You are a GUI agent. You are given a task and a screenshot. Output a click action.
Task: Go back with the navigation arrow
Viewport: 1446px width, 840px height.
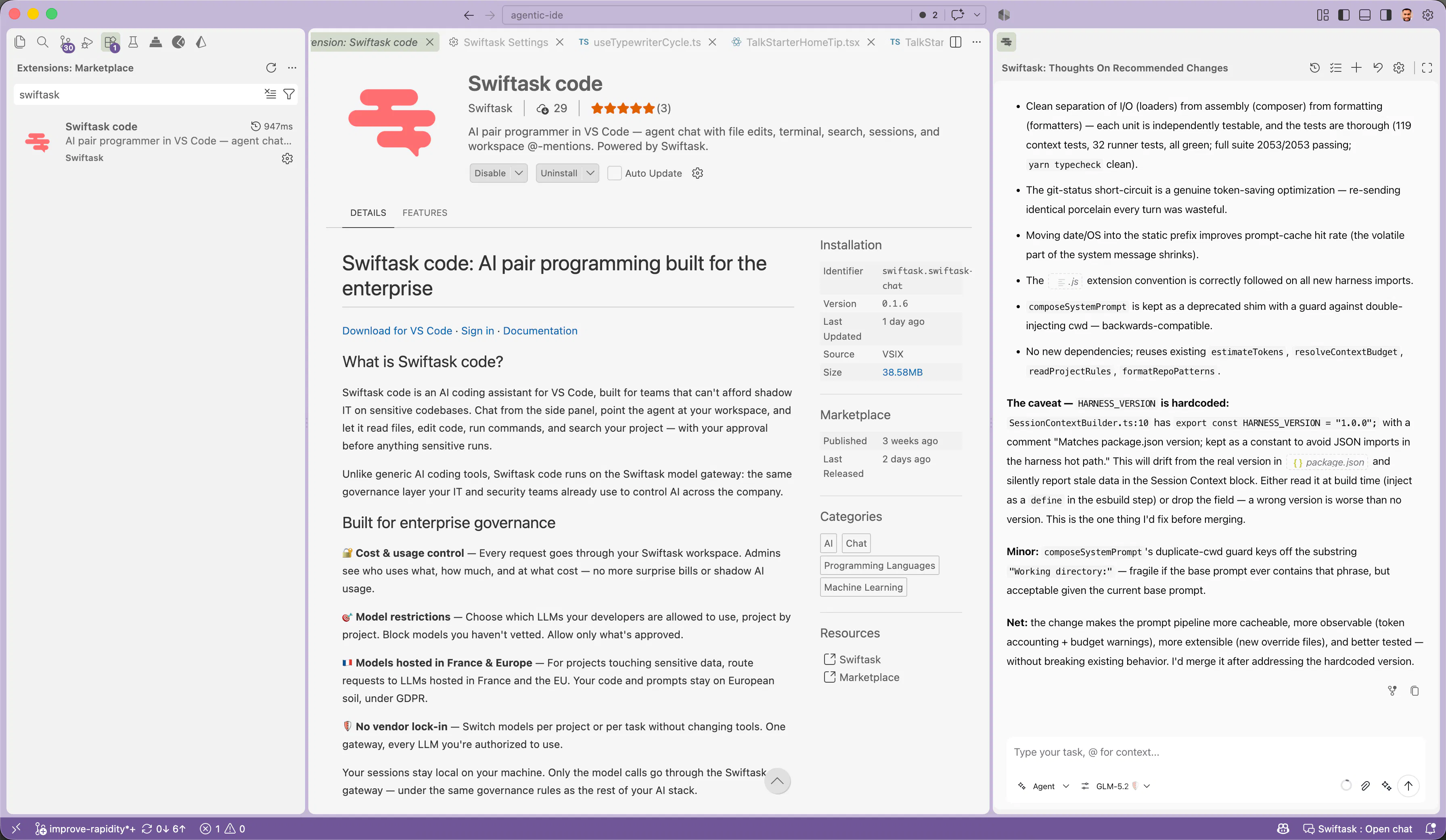coord(469,15)
